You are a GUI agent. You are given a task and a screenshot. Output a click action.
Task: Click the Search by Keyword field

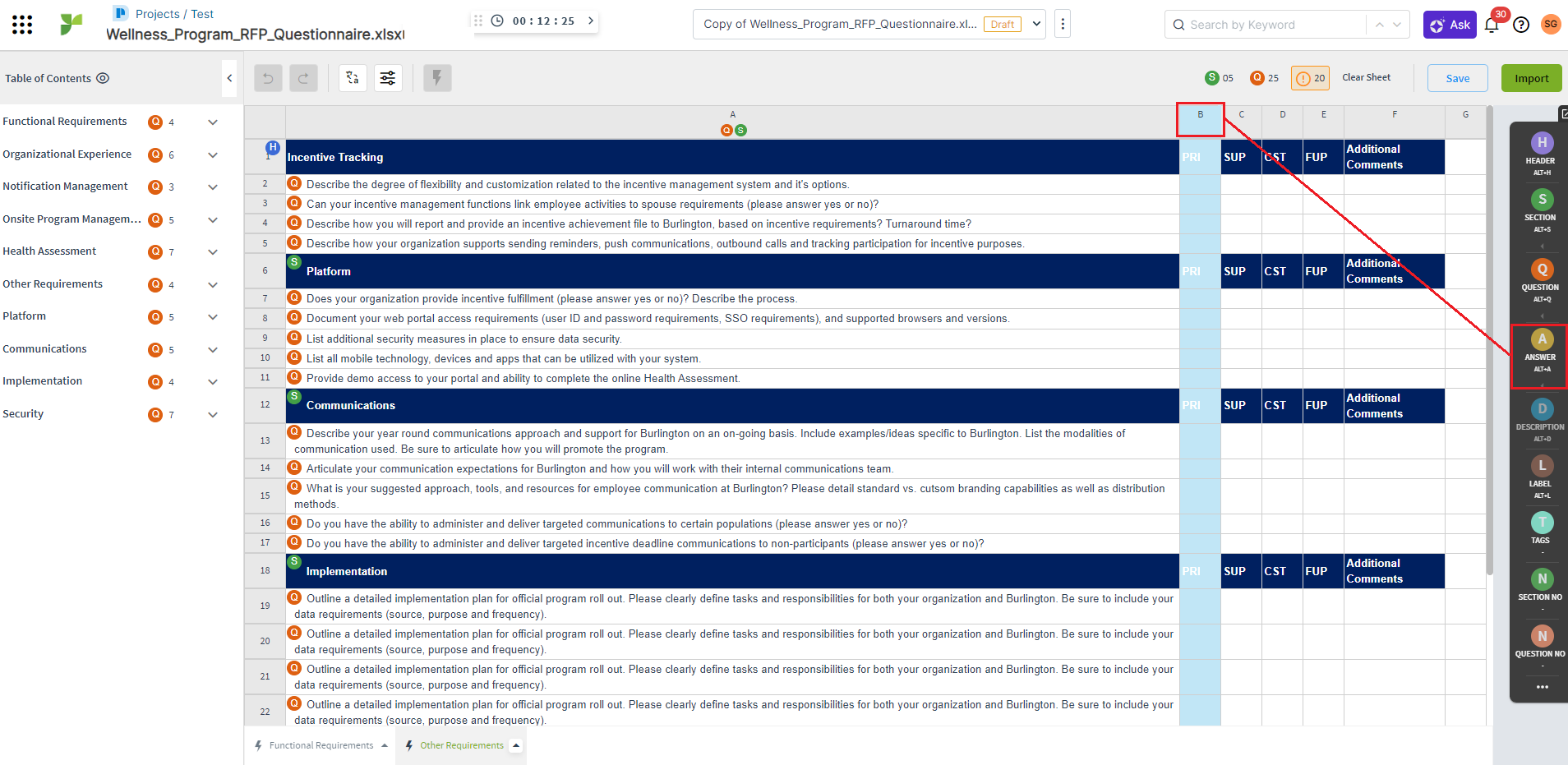[1266, 25]
